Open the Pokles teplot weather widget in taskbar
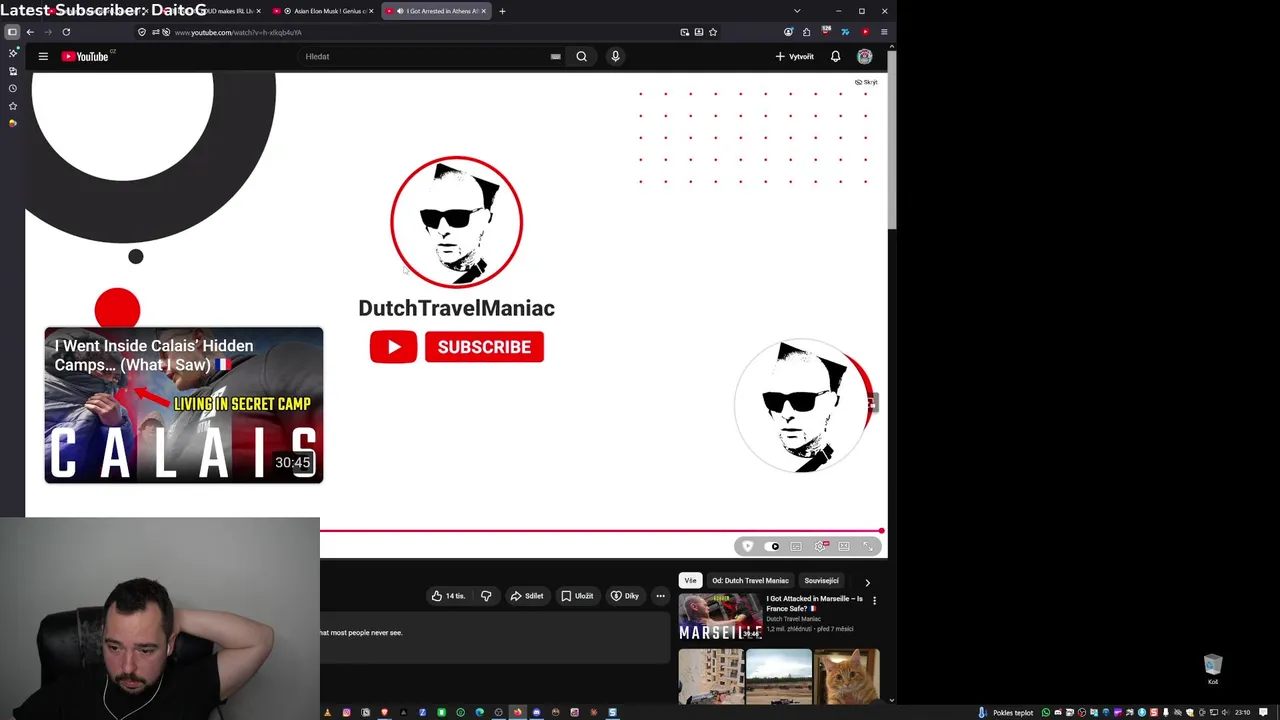Image resolution: width=1280 pixels, height=720 pixels. coord(1007,713)
